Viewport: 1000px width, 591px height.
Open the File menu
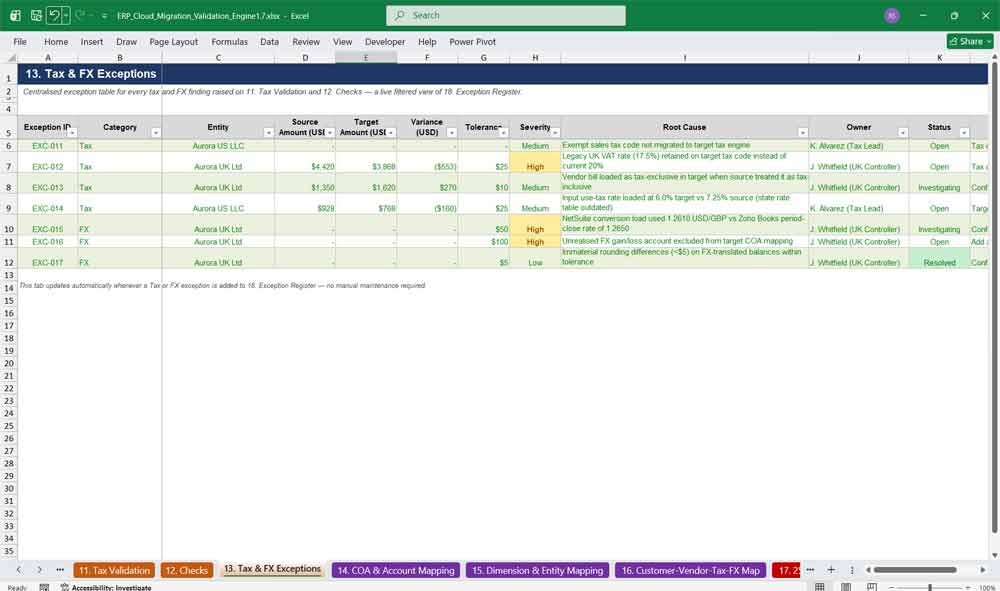20,41
